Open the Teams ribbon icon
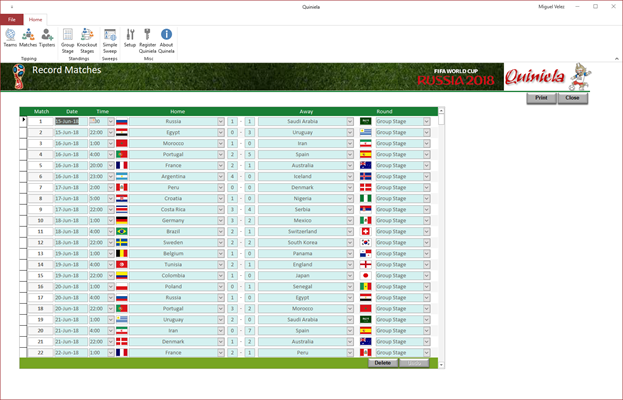This screenshot has height=400, width=623. [x=10, y=38]
